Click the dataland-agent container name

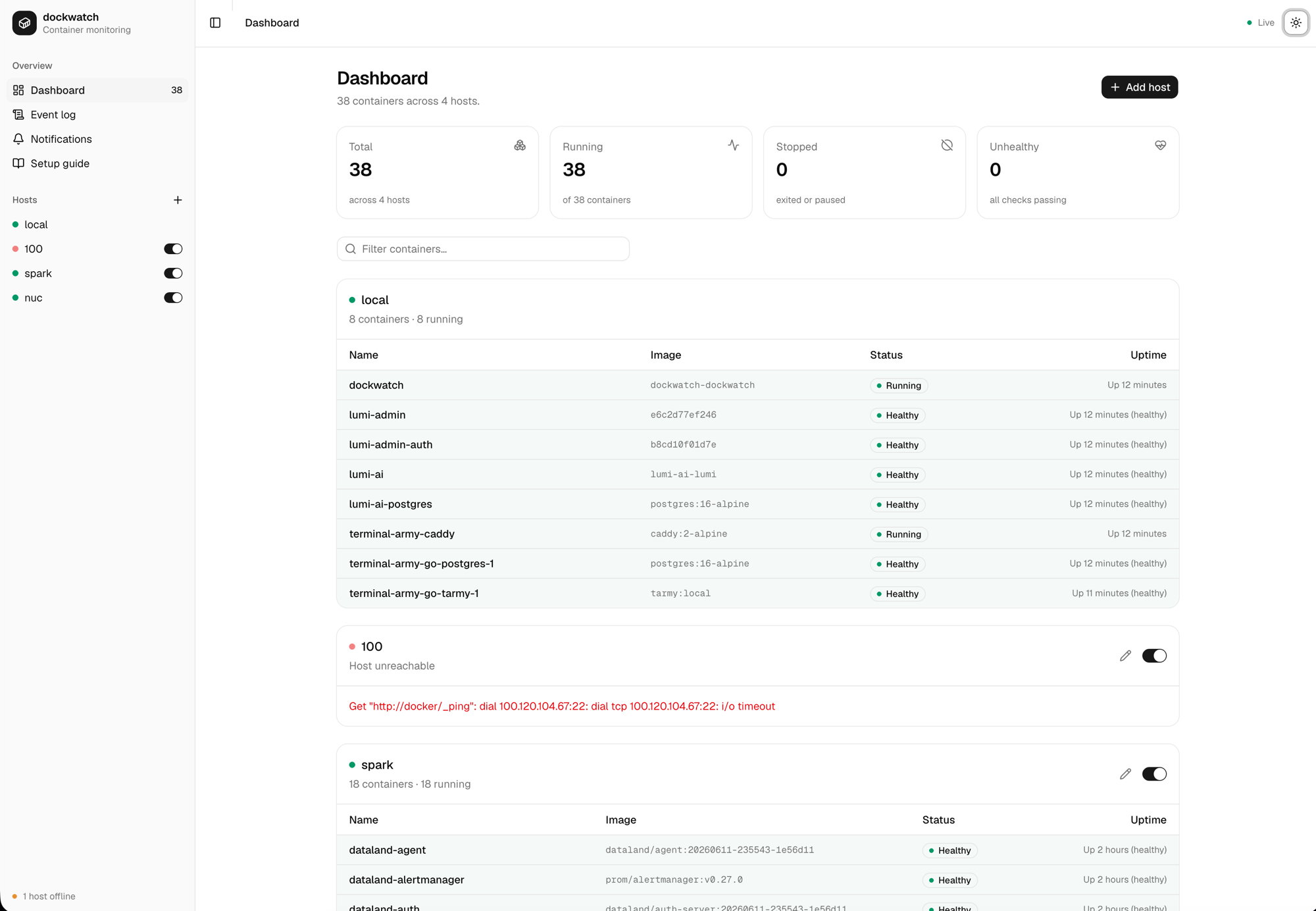click(388, 850)
